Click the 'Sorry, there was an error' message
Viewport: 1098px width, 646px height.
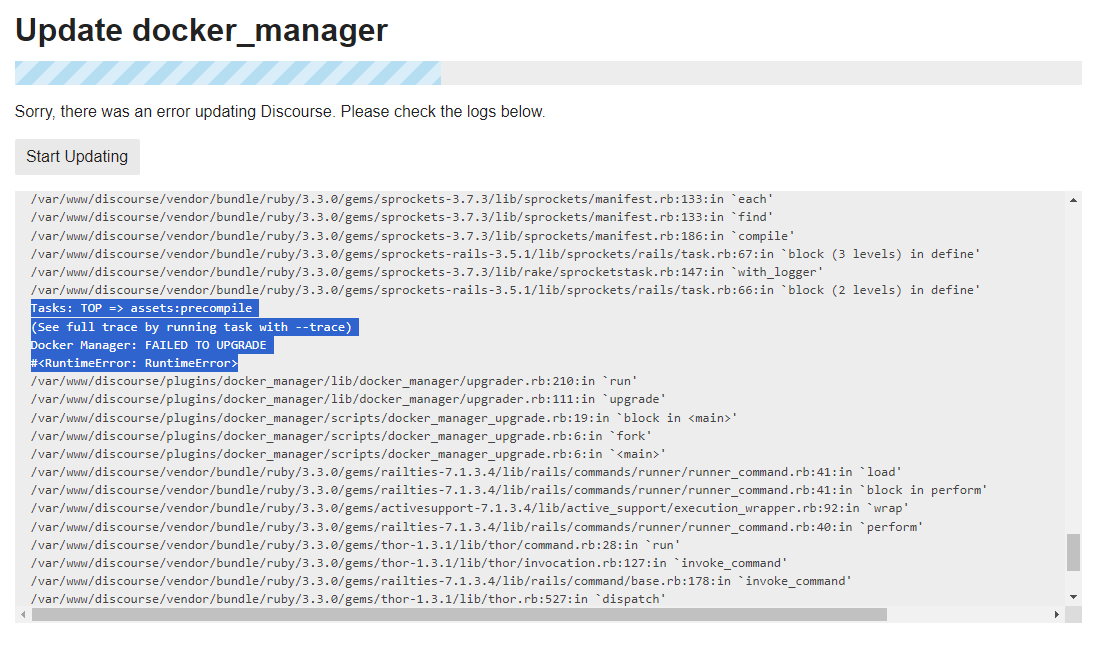pyautogui.click(x=279, y=112)
